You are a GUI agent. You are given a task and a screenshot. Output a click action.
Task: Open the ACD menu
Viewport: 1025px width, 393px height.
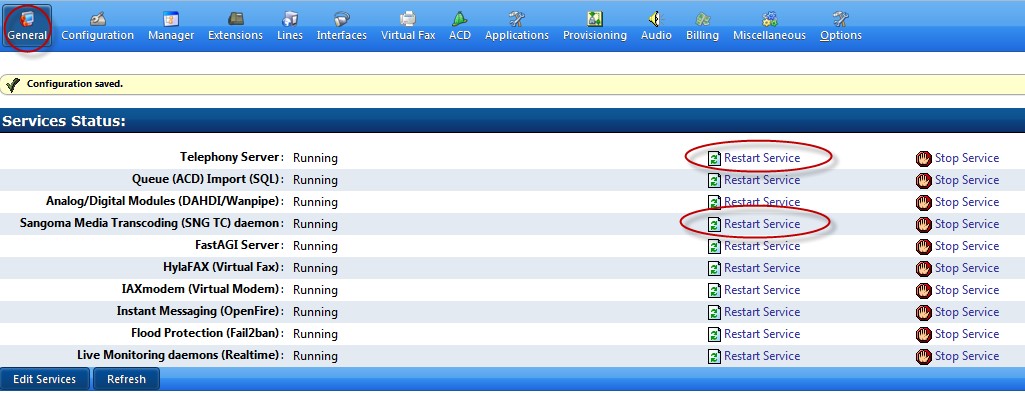(460, 27)
